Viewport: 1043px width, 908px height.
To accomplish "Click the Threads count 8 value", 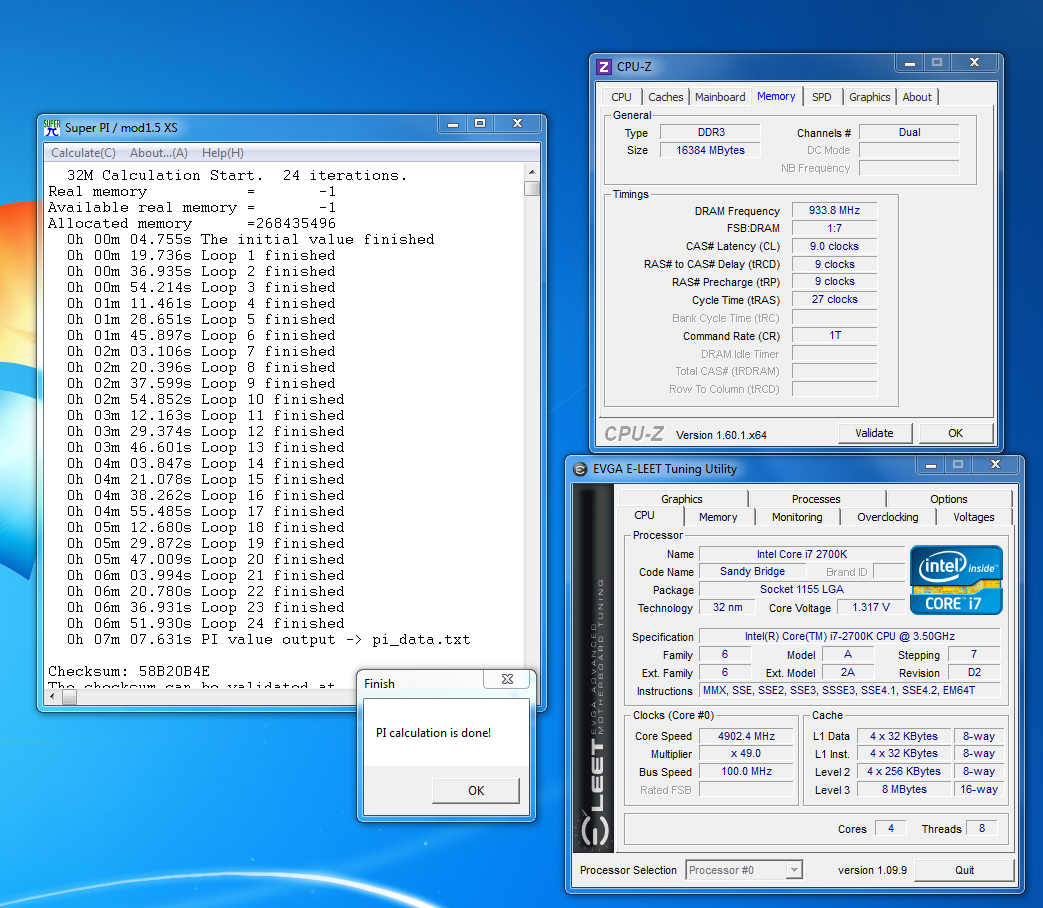I will click(x=982, y=828).
